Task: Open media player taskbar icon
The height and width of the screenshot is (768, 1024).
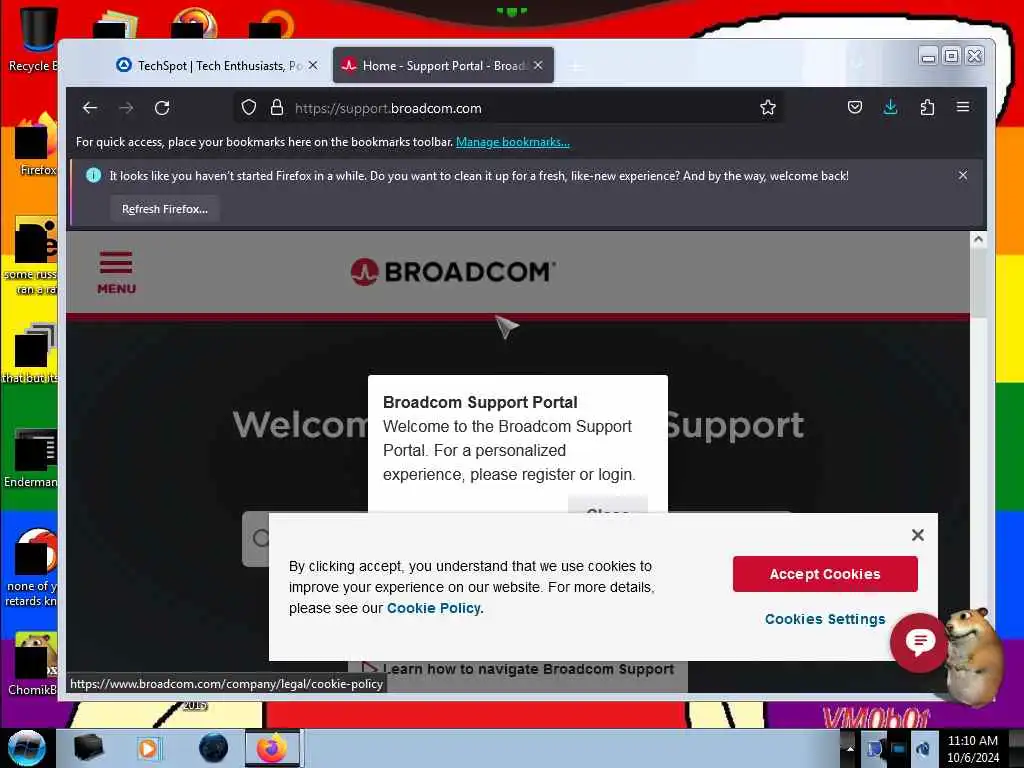Action: 148,748
